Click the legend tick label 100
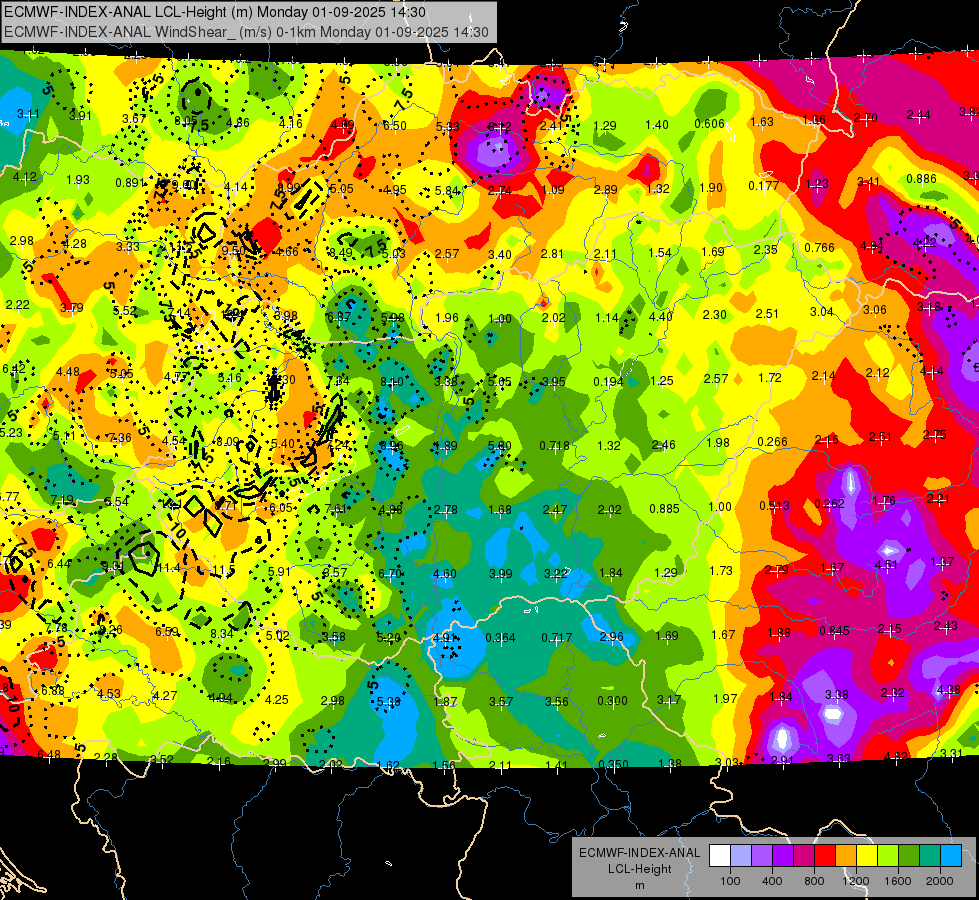 [730, 881]
